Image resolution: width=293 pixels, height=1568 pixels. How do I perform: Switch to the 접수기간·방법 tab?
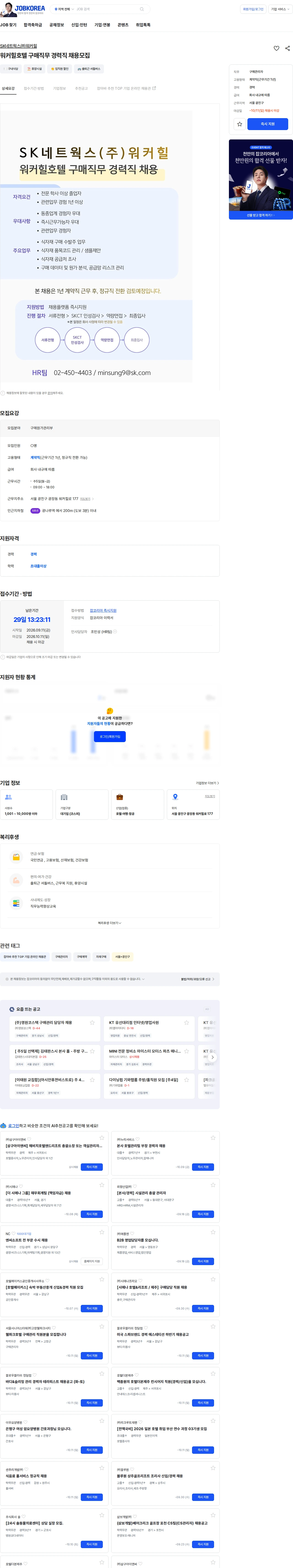click(x=34, y=88)
